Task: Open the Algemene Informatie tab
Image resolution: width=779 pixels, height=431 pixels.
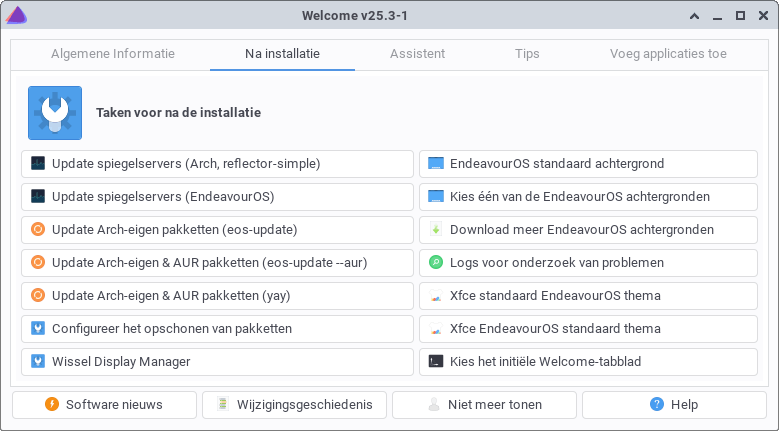Action: coord(113,54)
